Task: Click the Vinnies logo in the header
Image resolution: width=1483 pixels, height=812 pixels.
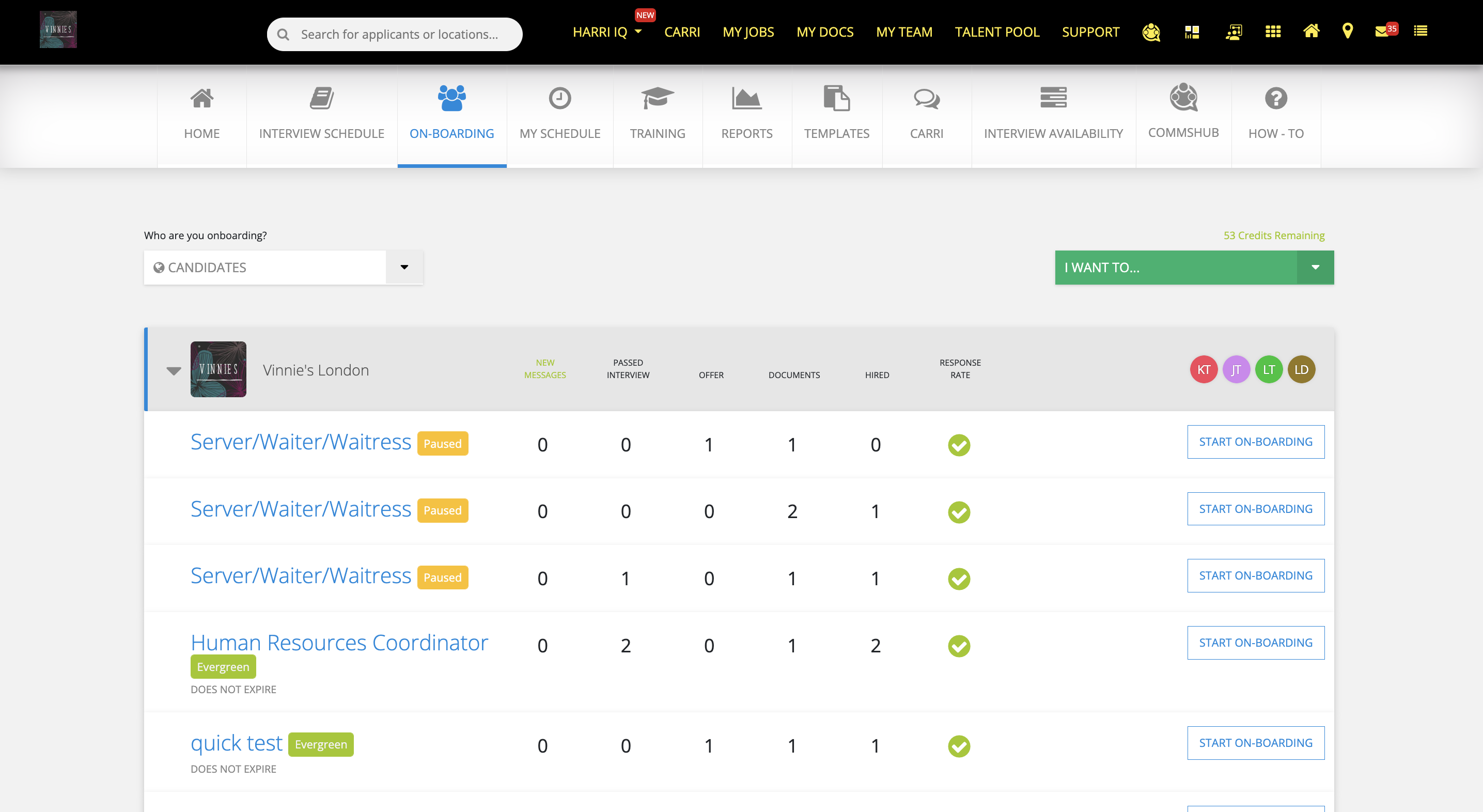Action: tap(58, 29)
